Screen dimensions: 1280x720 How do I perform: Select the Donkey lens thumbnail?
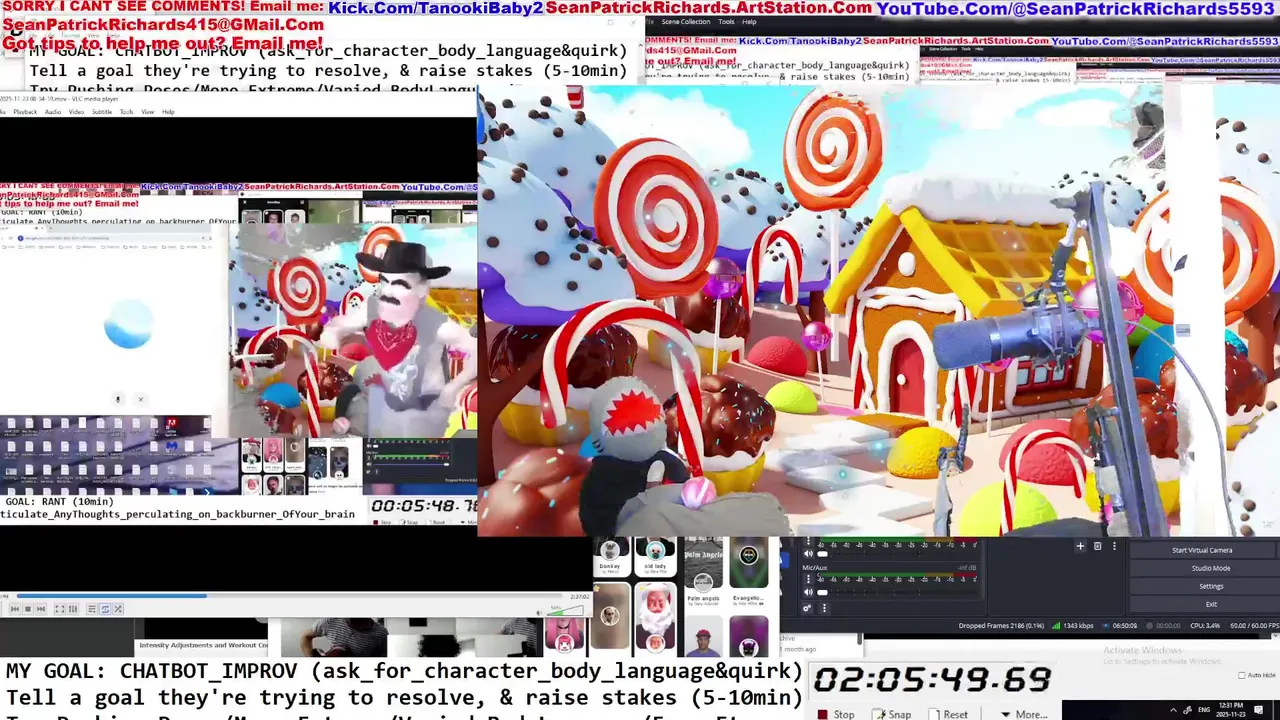(x=610, y=557)
